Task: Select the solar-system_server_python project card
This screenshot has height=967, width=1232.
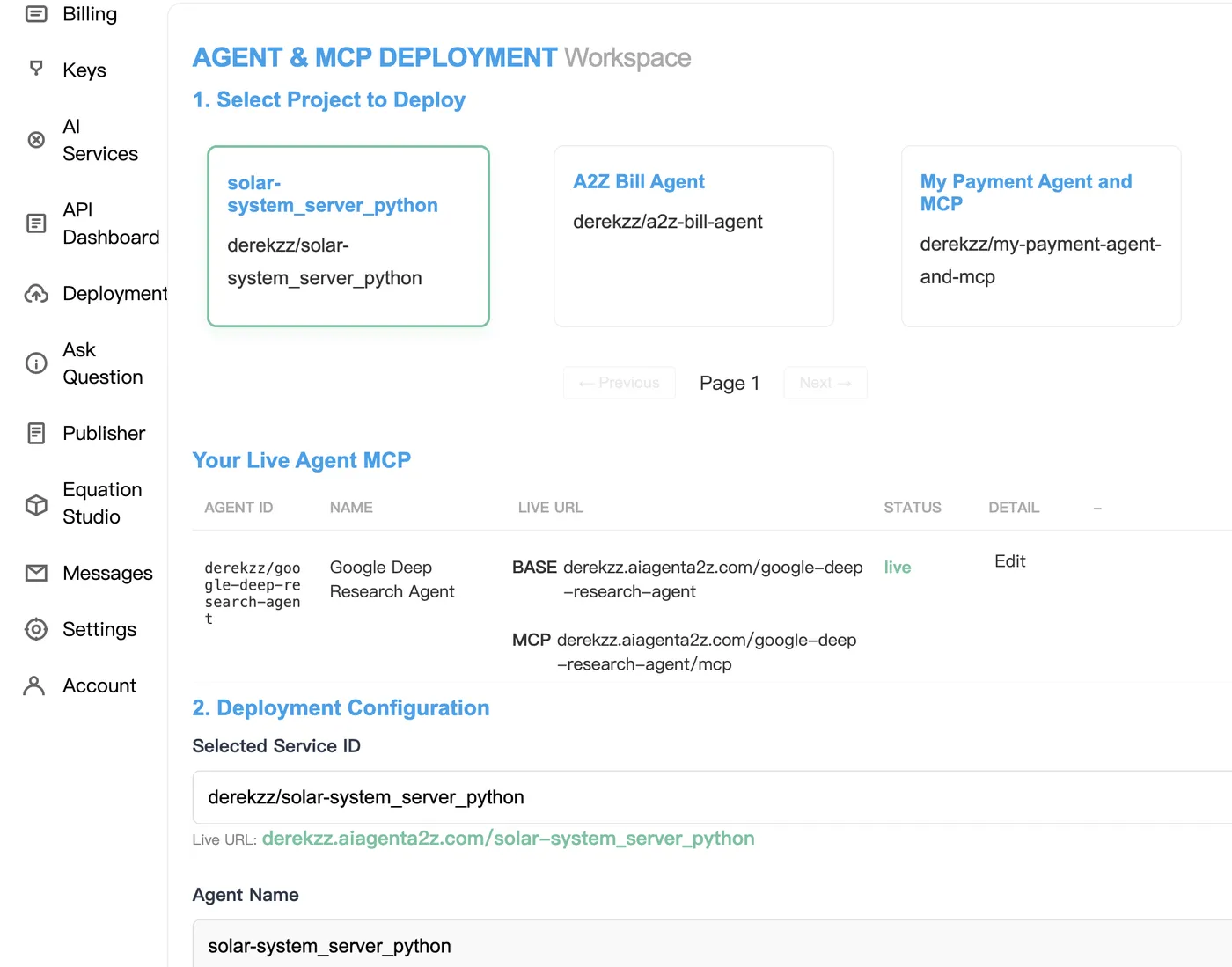Action: 348,236
